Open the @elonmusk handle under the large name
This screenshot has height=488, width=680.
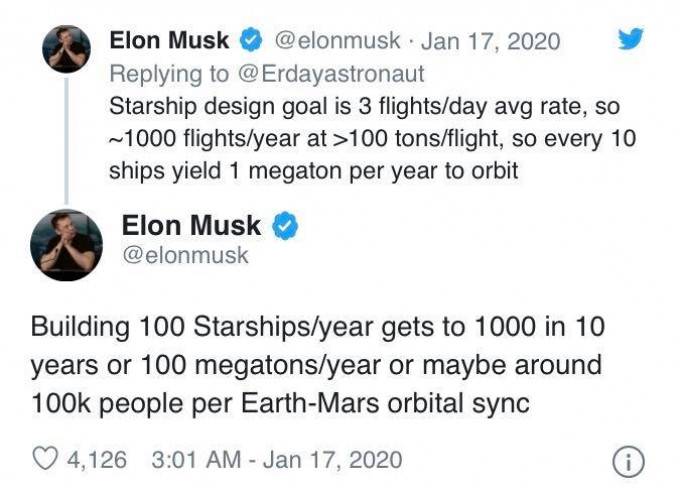185,255
